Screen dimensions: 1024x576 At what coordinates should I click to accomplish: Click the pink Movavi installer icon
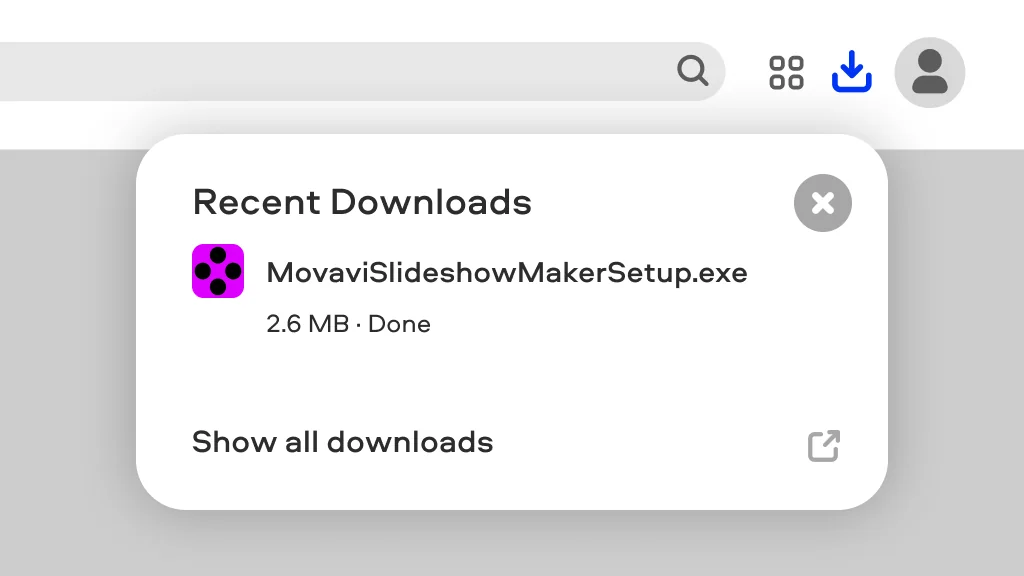pyautogui.click(x=218, y=271)
